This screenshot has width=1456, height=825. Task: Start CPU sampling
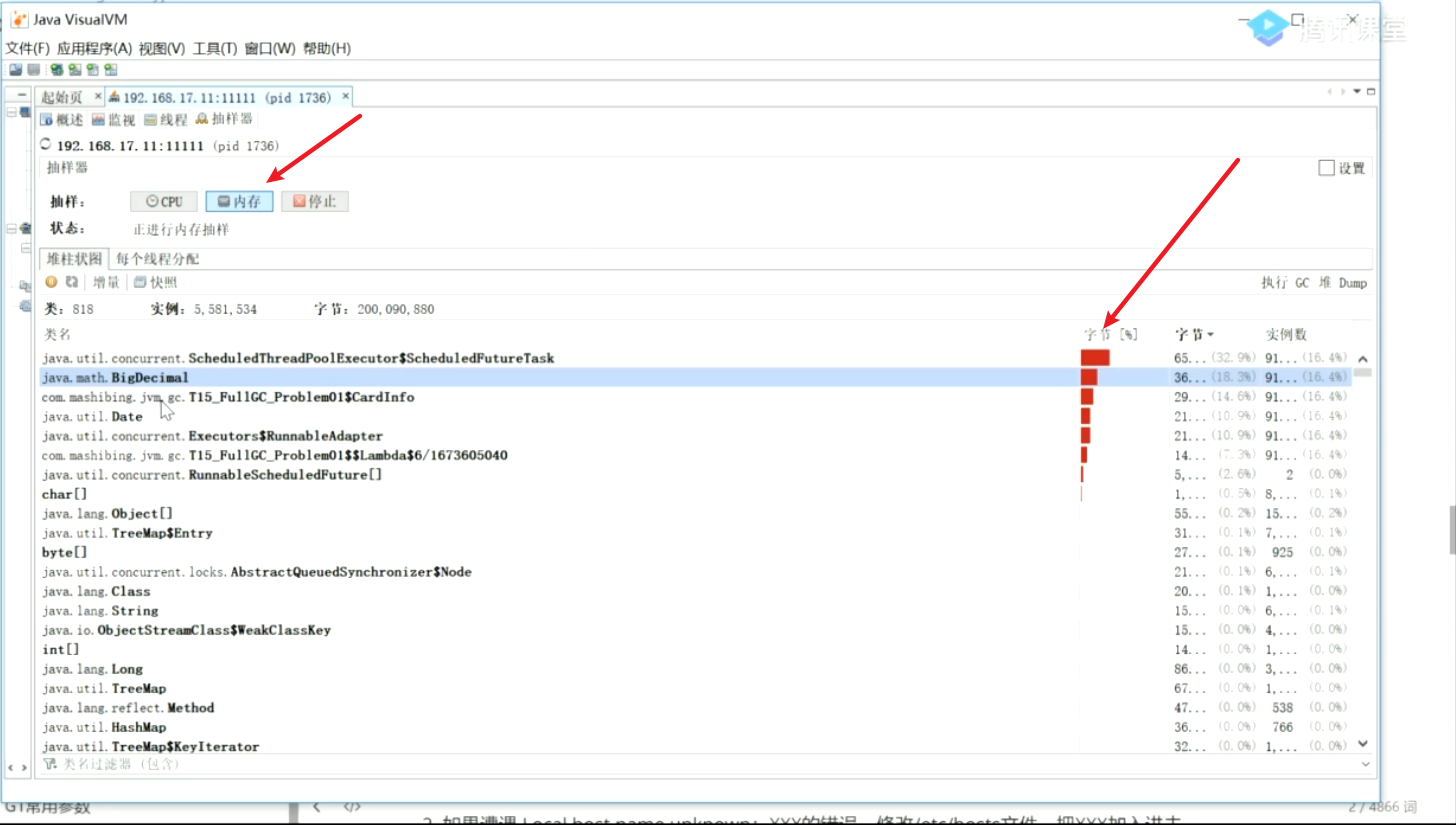coord(164,201)
